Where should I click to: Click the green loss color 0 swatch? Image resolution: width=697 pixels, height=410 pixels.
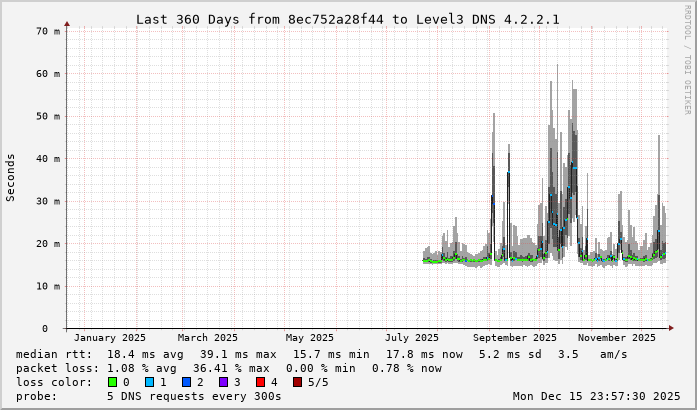click(112, 382)
